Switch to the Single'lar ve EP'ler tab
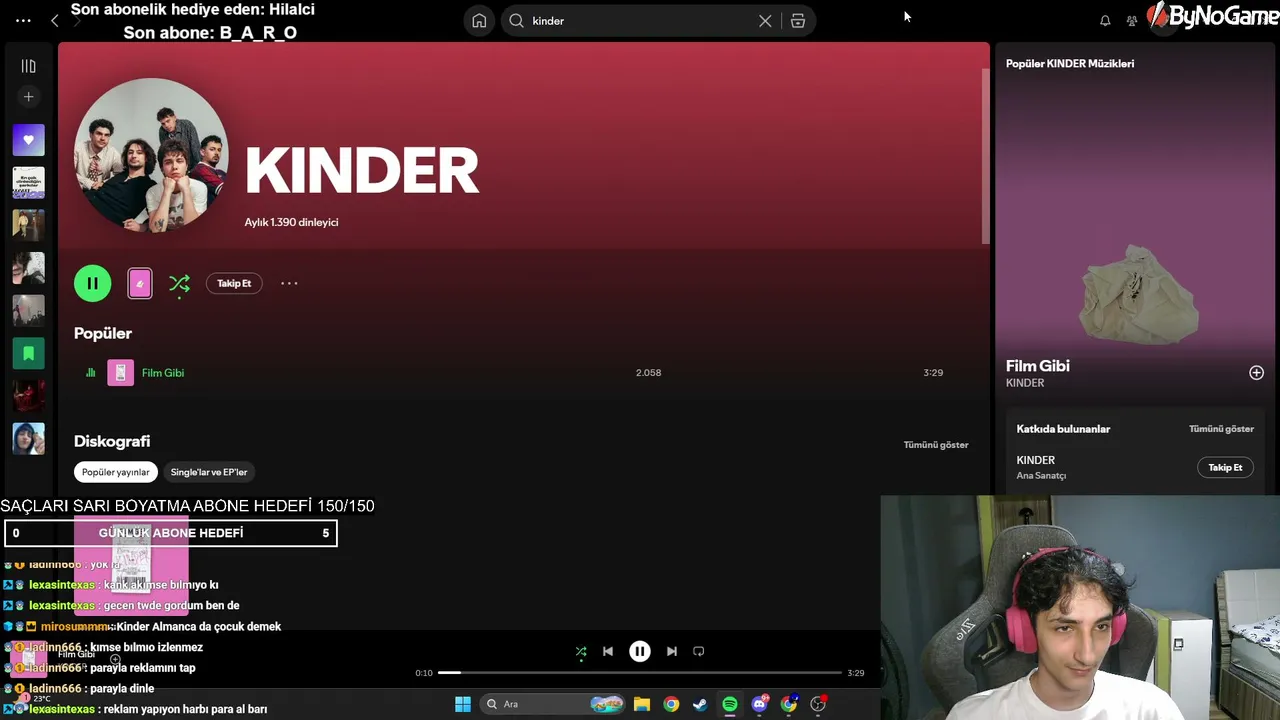This screenshot has width=1280, height=720. pyautogui.click(x=209, y=472)
